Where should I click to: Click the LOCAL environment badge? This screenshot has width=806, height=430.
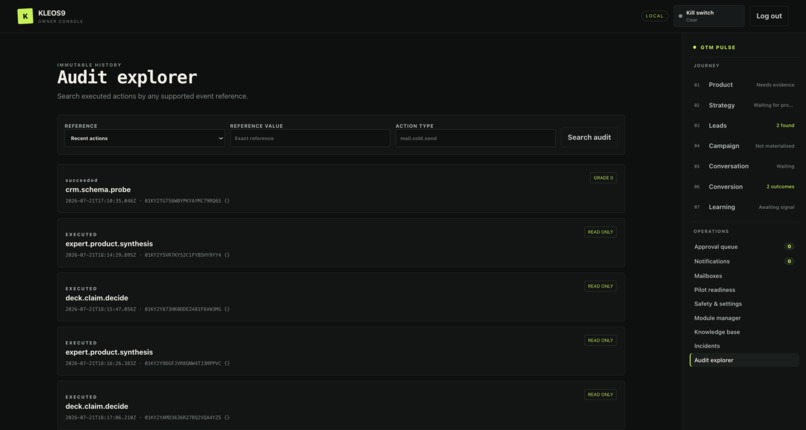(x=654, y=16)
